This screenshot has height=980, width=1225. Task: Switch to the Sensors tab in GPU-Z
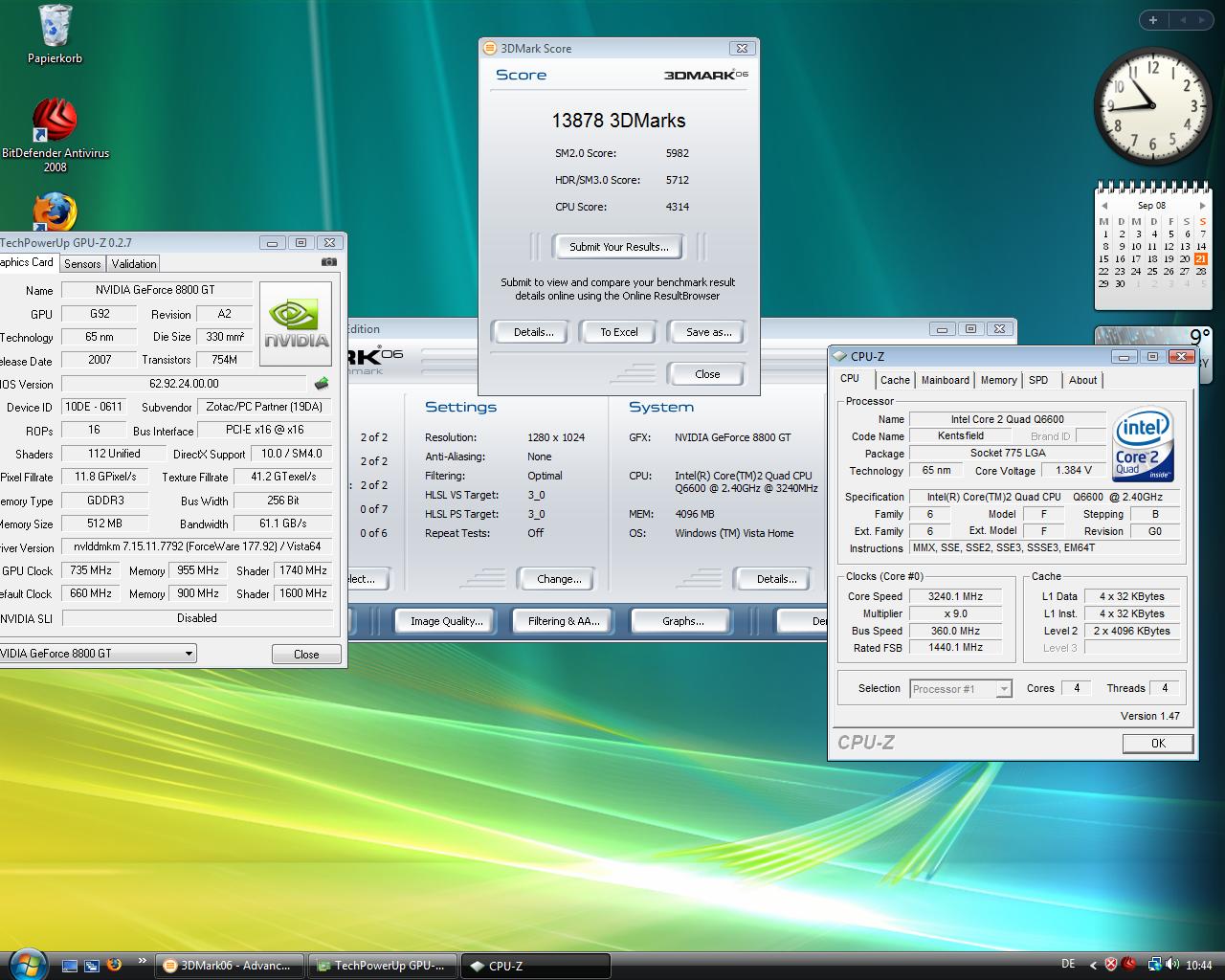[x=82, y=264]
